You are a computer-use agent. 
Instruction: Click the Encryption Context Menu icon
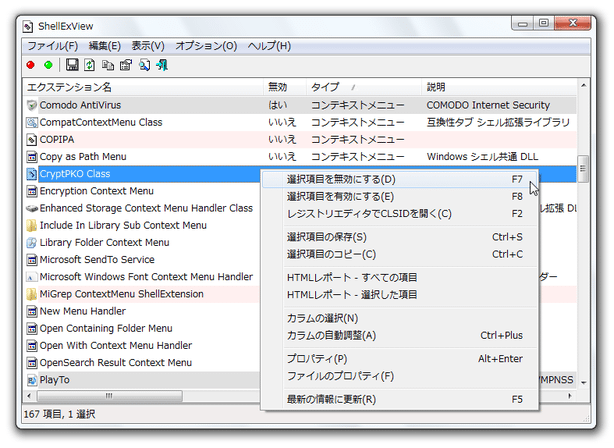32,191
